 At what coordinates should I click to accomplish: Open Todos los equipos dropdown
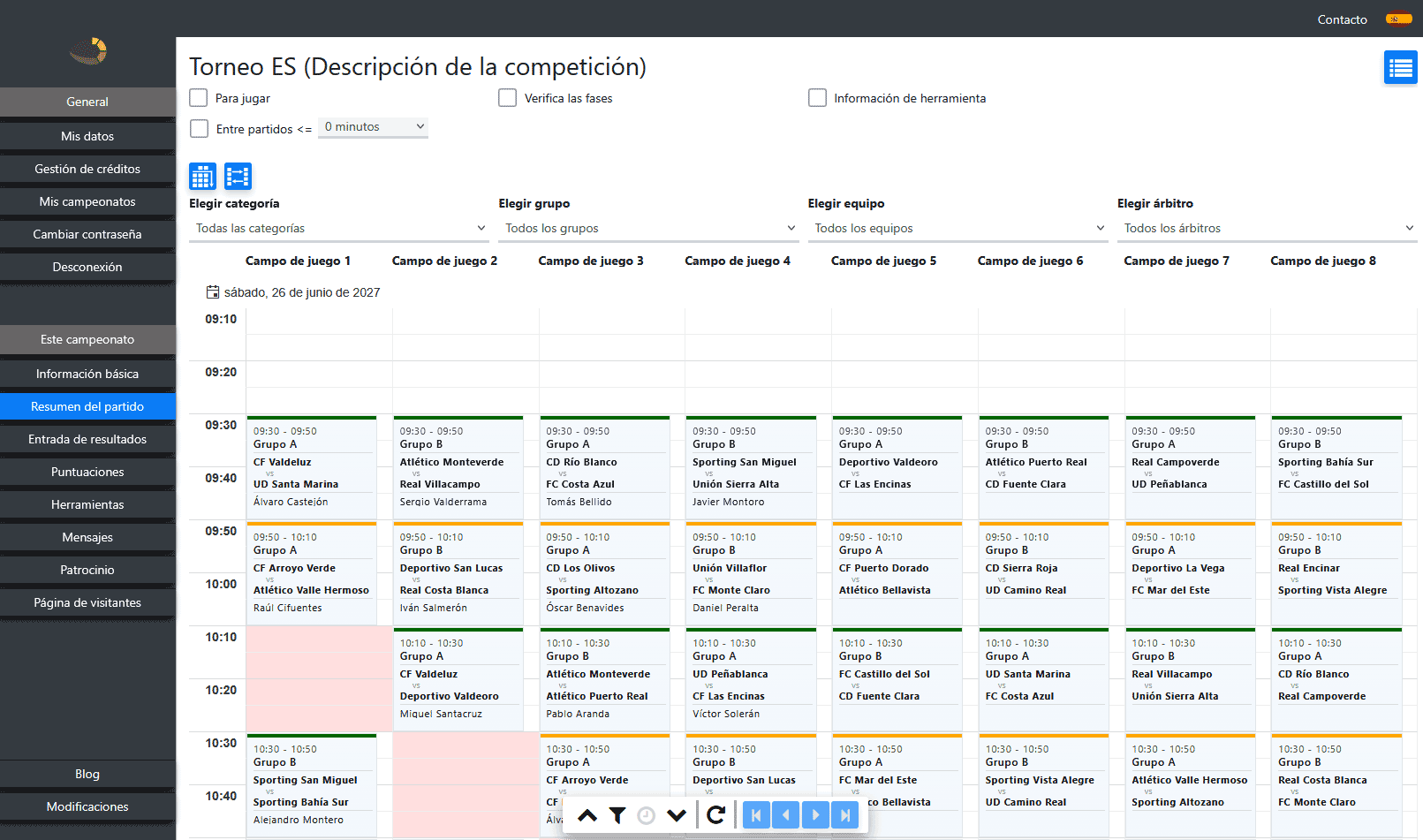tap(958, 228)
